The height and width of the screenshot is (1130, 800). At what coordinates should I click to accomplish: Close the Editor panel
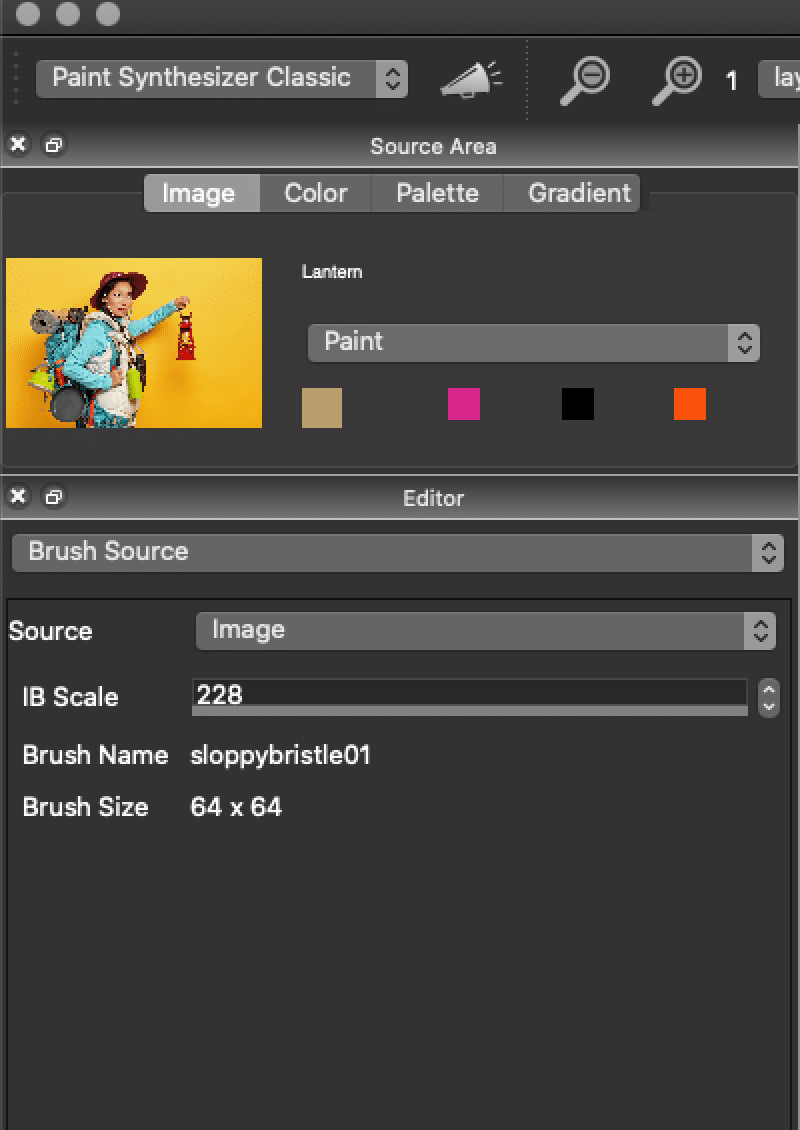(18, 497)
